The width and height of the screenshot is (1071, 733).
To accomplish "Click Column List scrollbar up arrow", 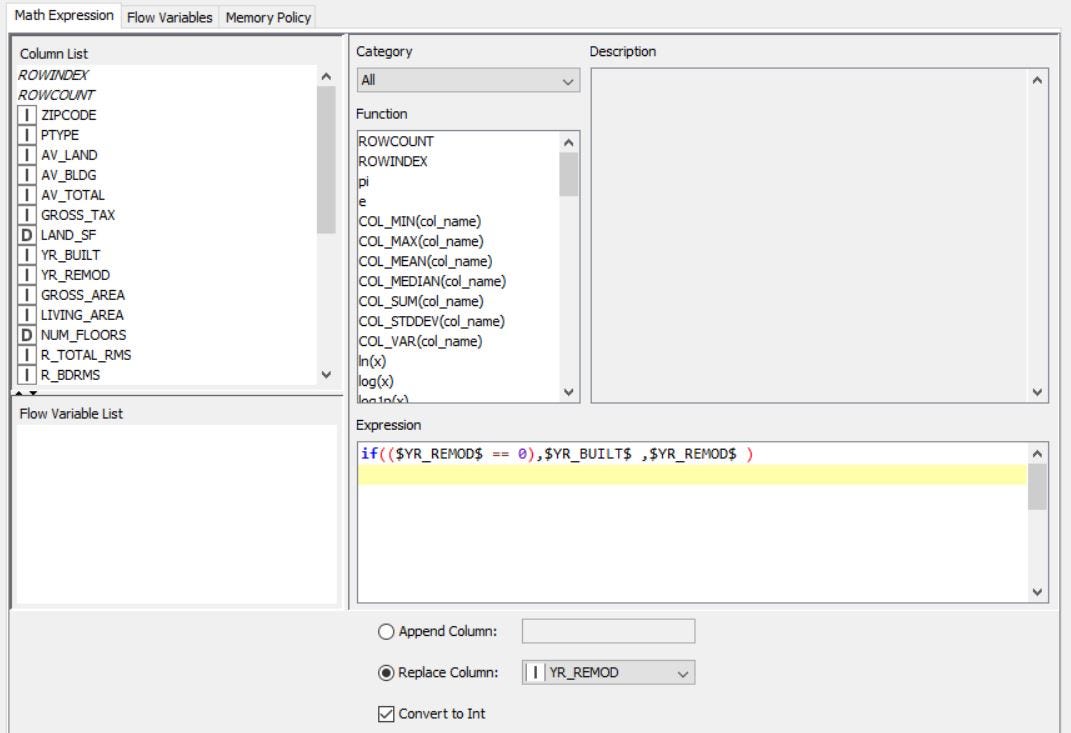I will pos(326,77).
